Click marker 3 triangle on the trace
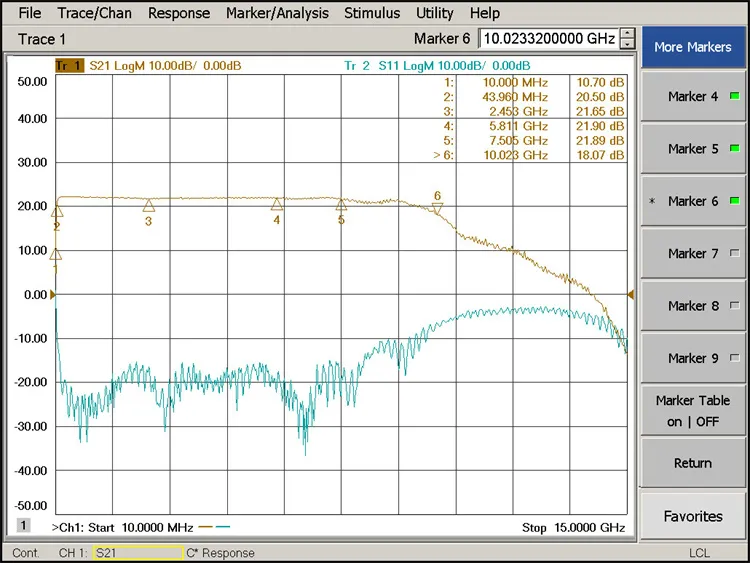750x563 pixels. [x=149, y=206]
